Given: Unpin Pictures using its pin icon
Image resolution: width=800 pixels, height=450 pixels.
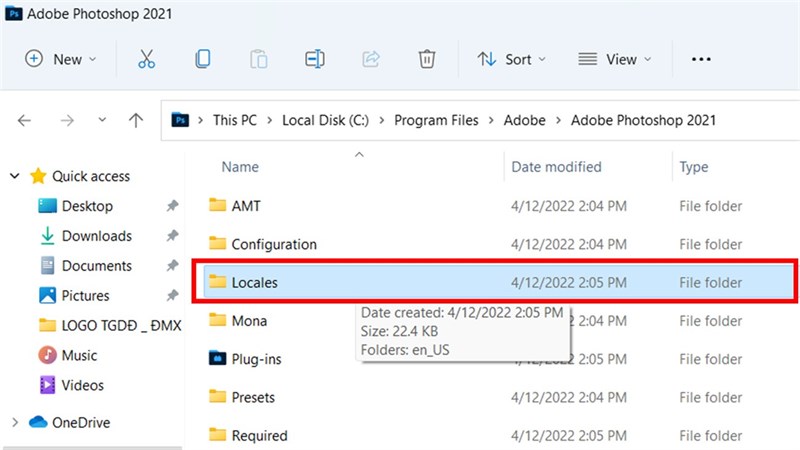Looking at the screenshot, I should click(172, 295).
